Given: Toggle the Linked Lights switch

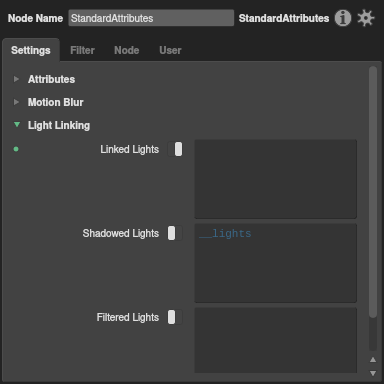Looking at the screenshot, I should [x=175, y=149].
